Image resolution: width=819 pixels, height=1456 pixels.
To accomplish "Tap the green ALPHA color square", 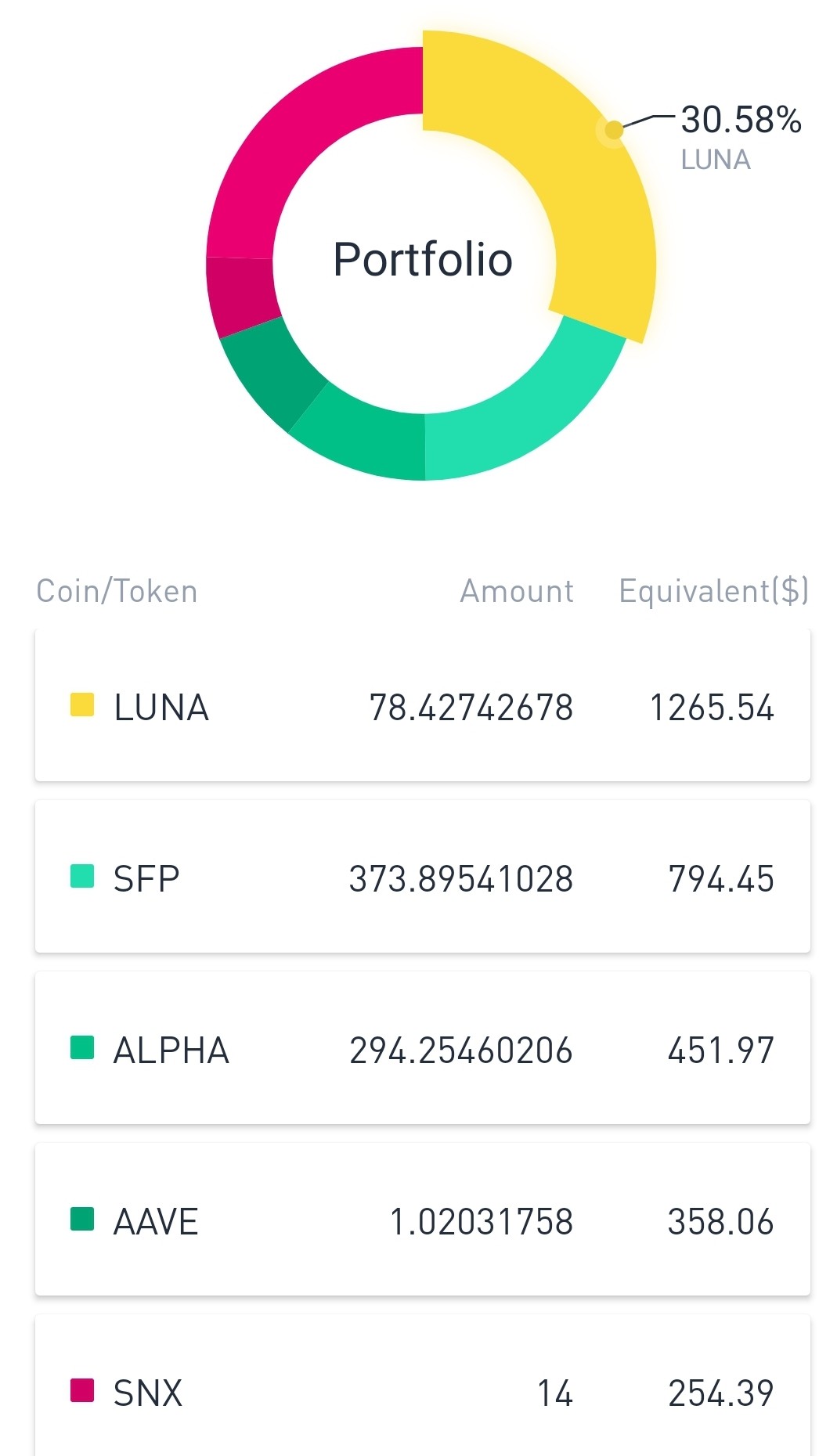I will pyautogui.click(x=82, y=1047).
